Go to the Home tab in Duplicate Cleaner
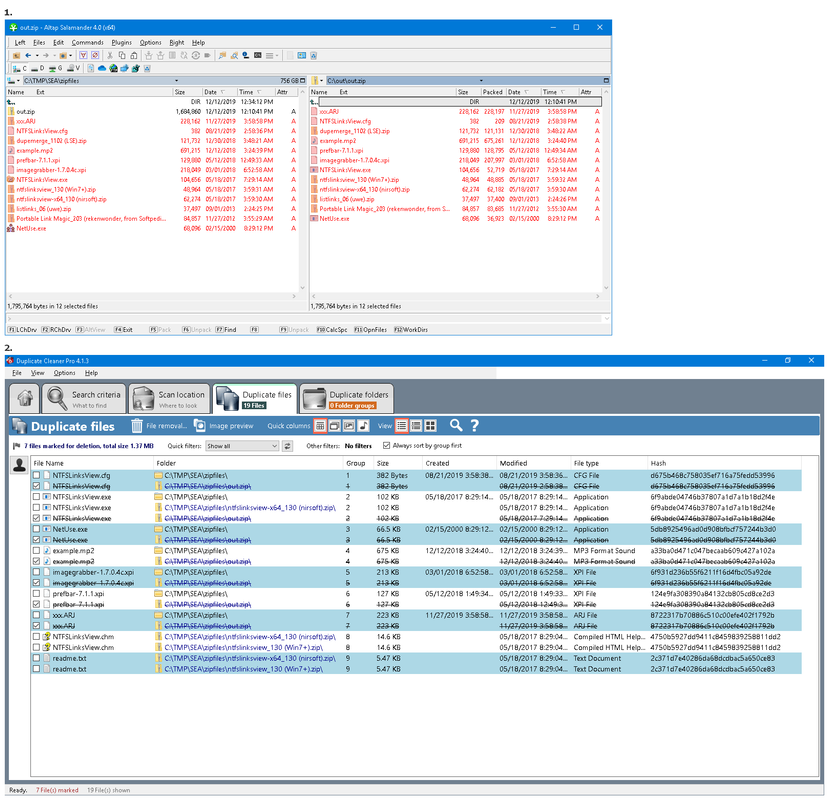Image resolution: width=829 pixels, height=800 pixels. (x=24, y=399)
